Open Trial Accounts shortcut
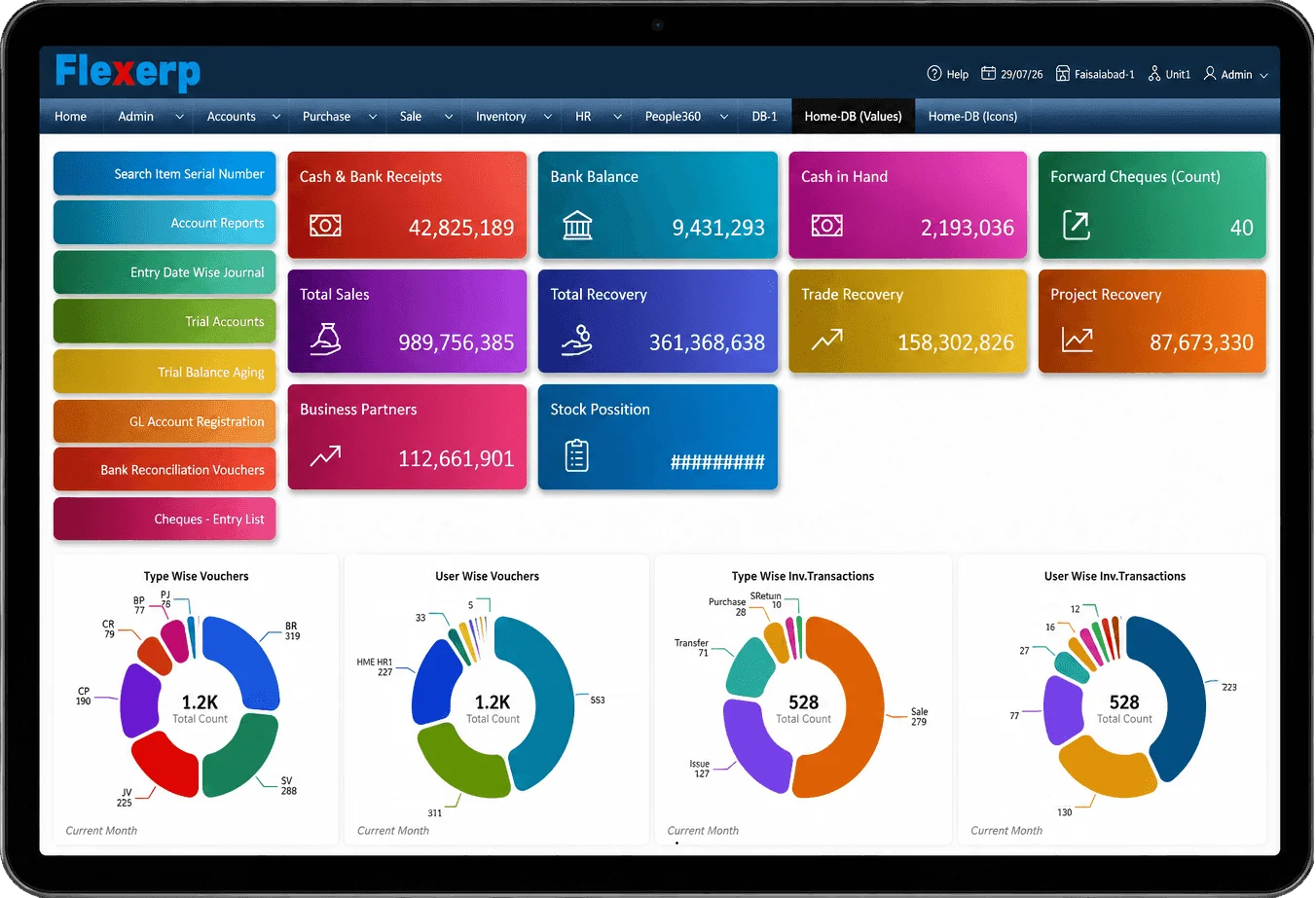The width and height of the screenshot is (1316, 898). [x=164, y=322]
